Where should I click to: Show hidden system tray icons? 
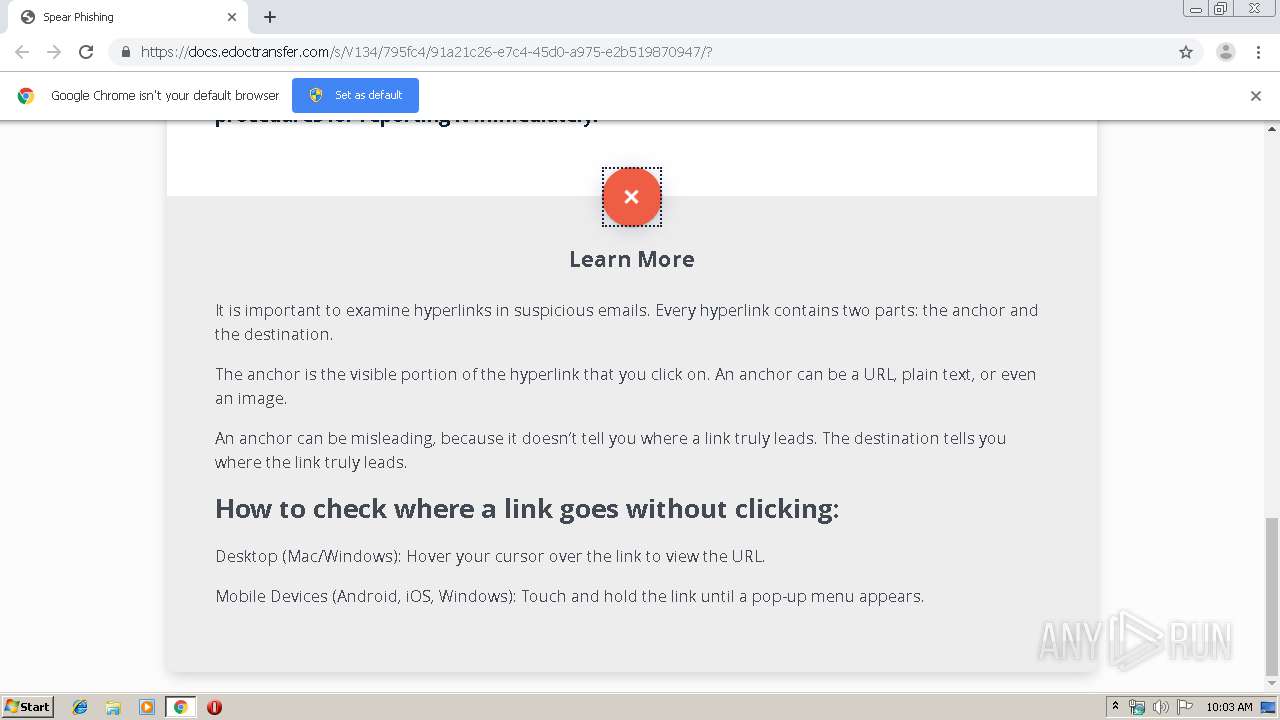coord(1115,707)
